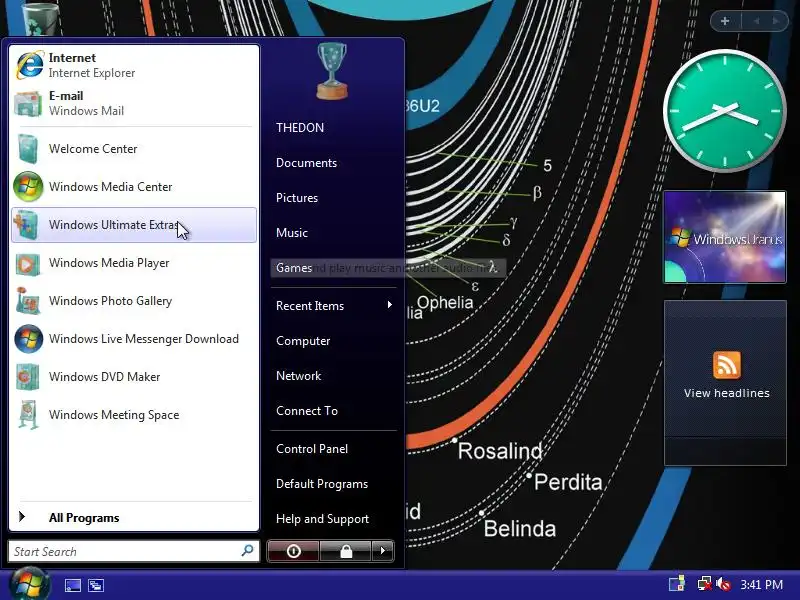800x600 pixels.
Task: Click sidebar next gadgets arrow
Action: pyautogui.click(x=776, y=21)
